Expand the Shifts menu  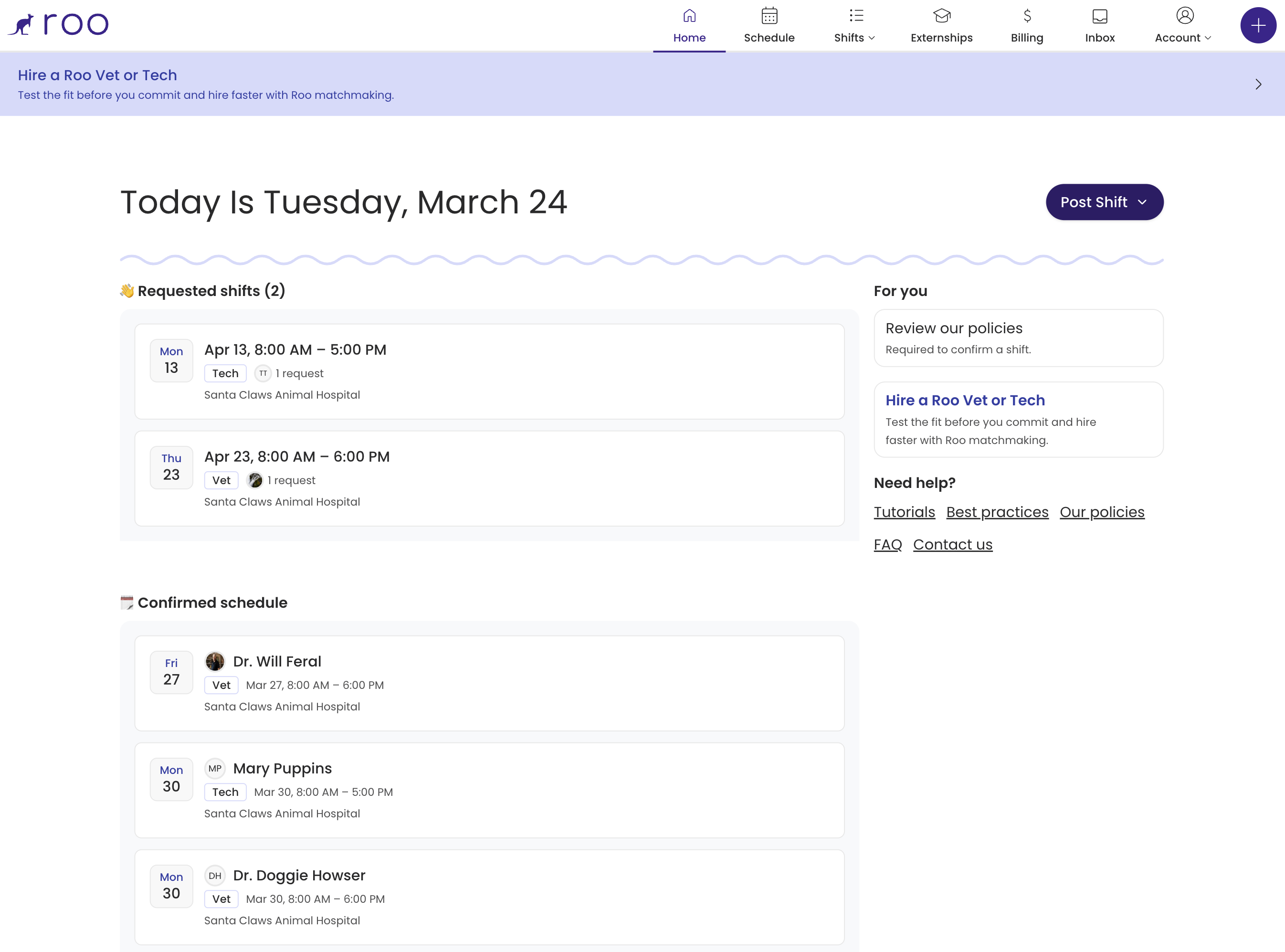coord(854,26)
